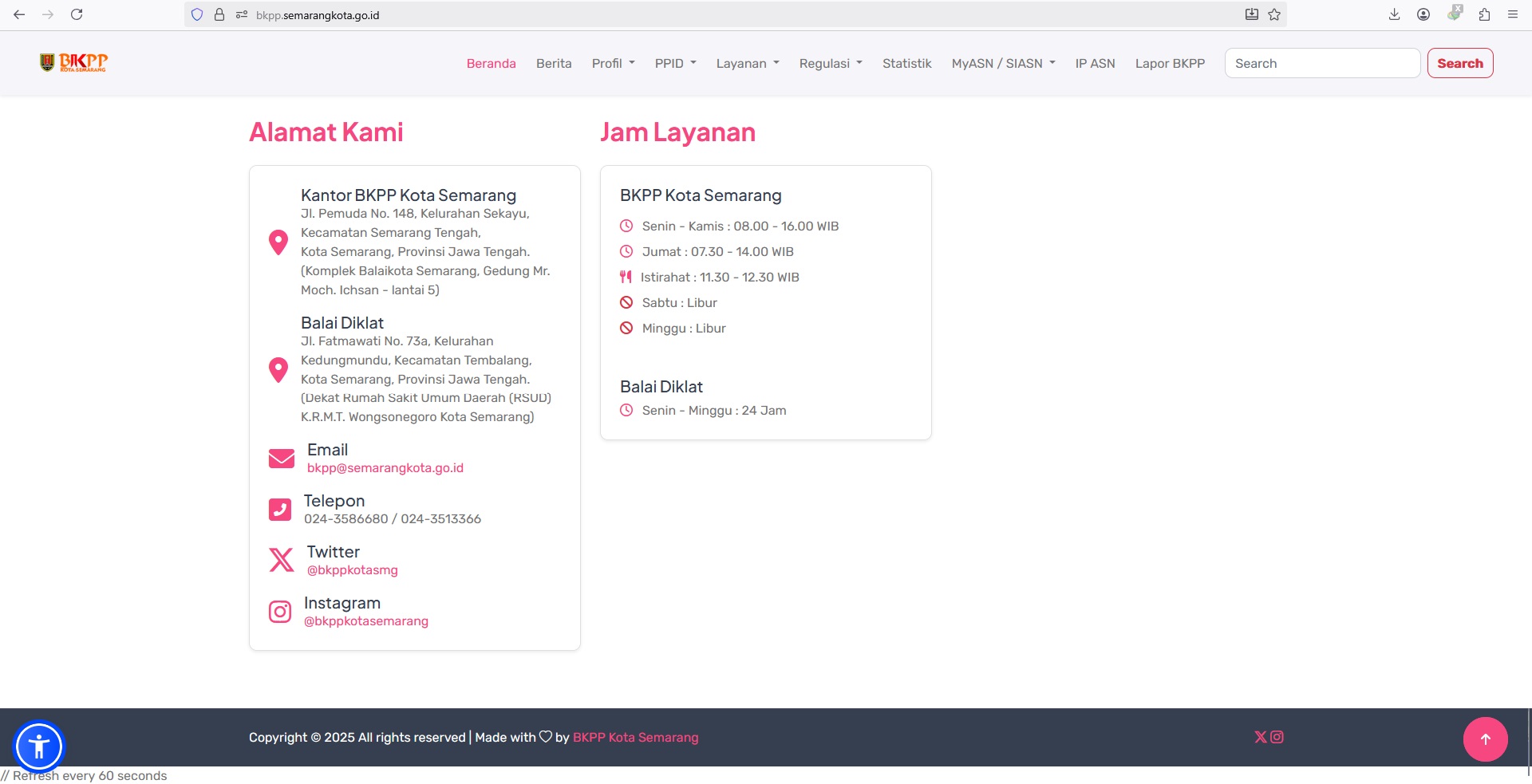Click the BKPP Kota Semarang logo
The height and width of the screenshot is (784, 1532).
point(73,63)
